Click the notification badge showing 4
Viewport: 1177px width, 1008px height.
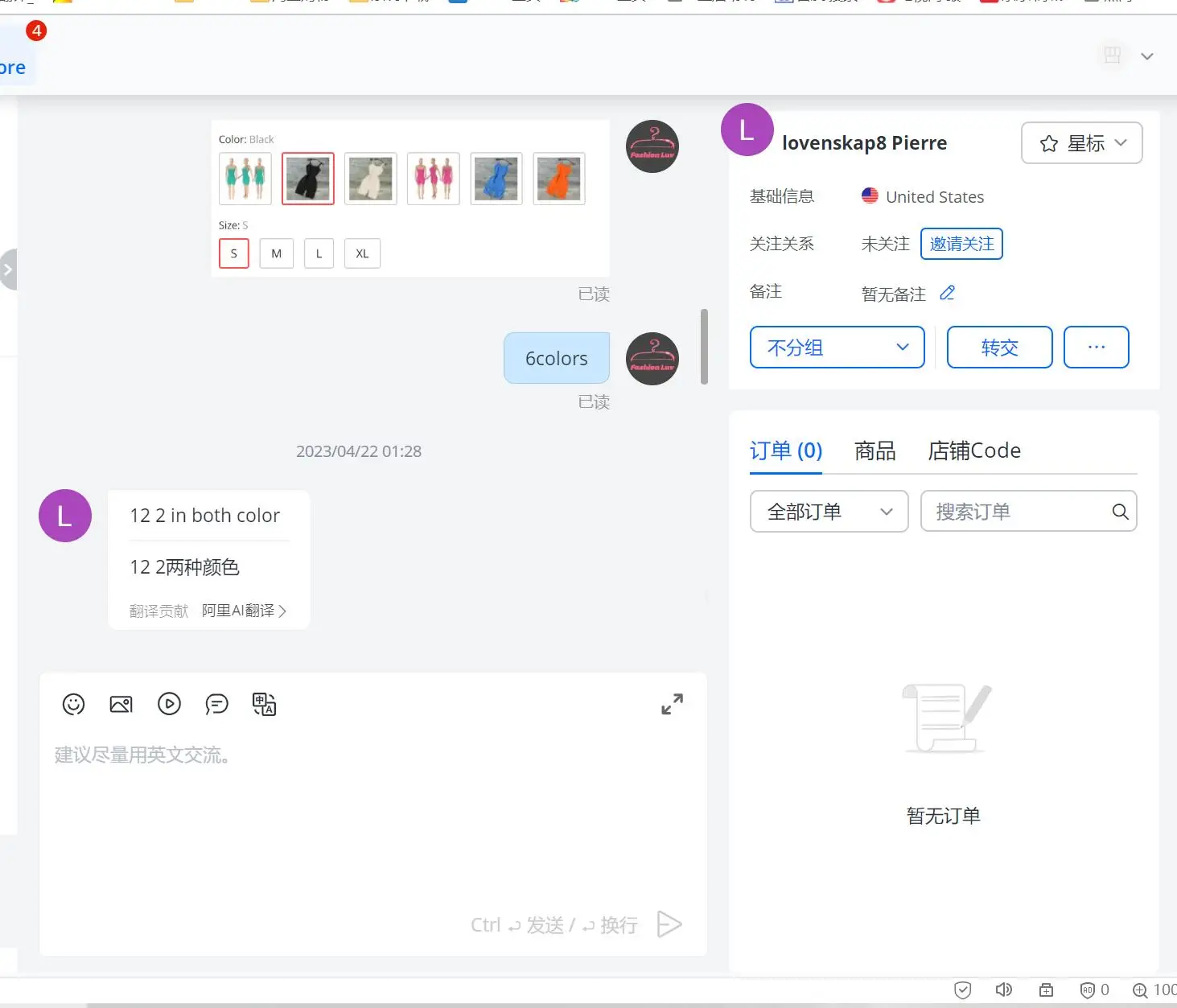point(36,31)
